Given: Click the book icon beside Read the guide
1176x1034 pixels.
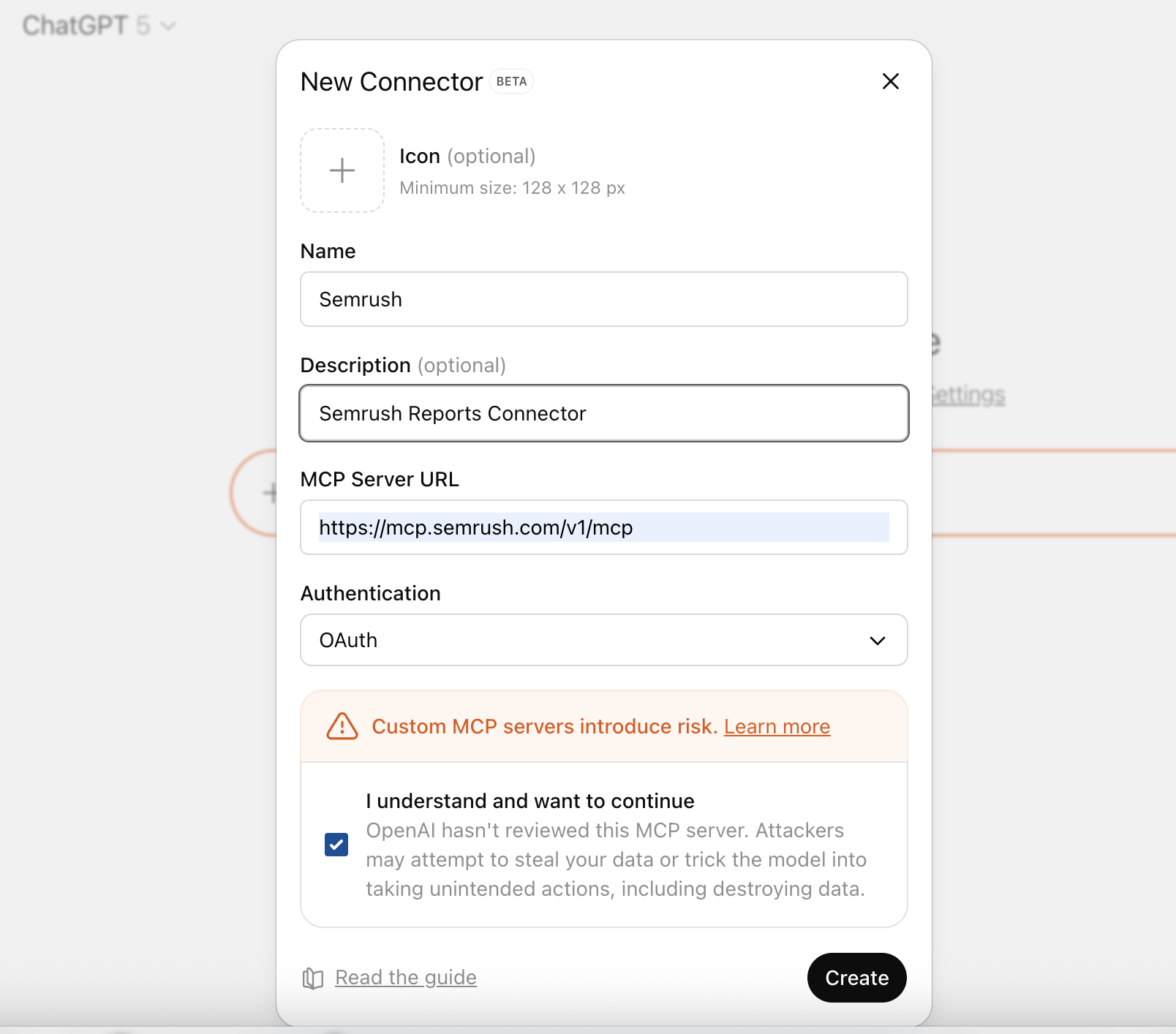Looking at the screenshot, I should (x=312, y=978).
